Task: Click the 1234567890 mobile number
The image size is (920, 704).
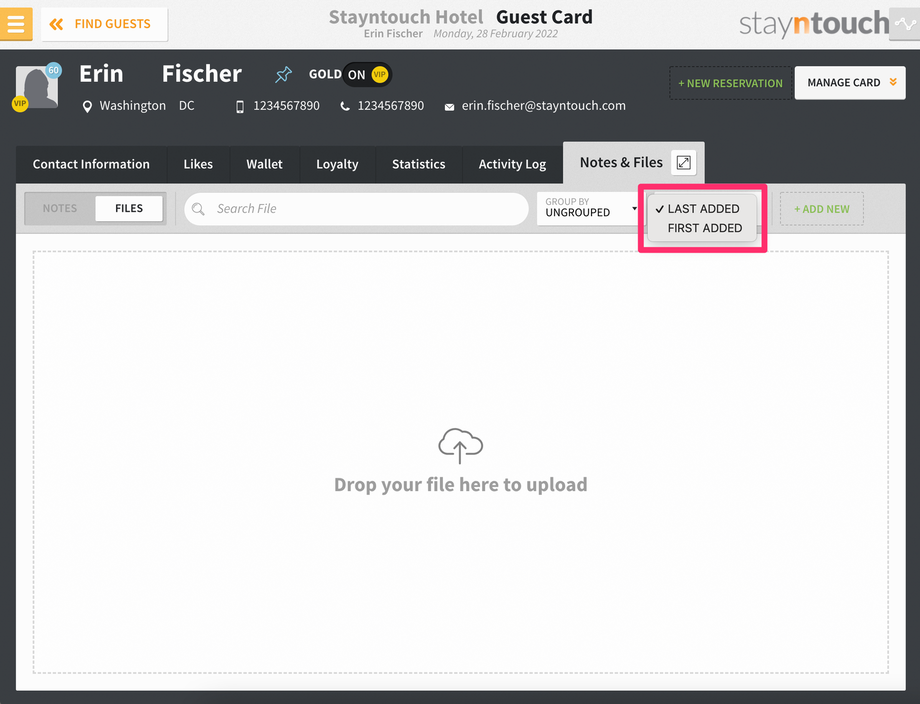Action: click(x=286, y=106)
